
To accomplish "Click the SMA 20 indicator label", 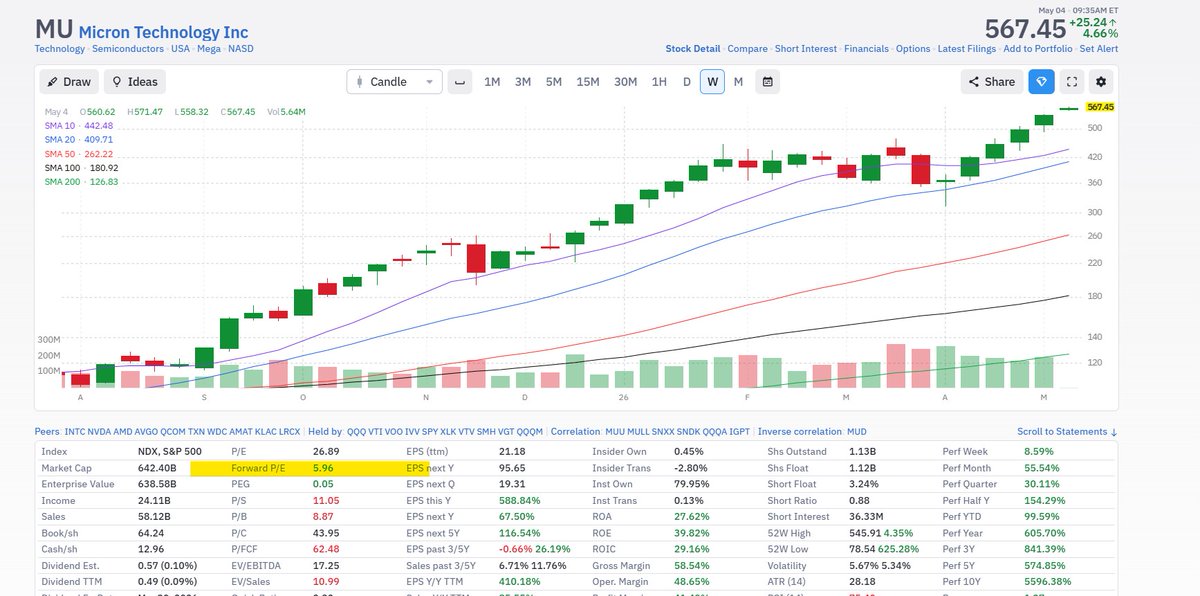I will tap(79, 139).
